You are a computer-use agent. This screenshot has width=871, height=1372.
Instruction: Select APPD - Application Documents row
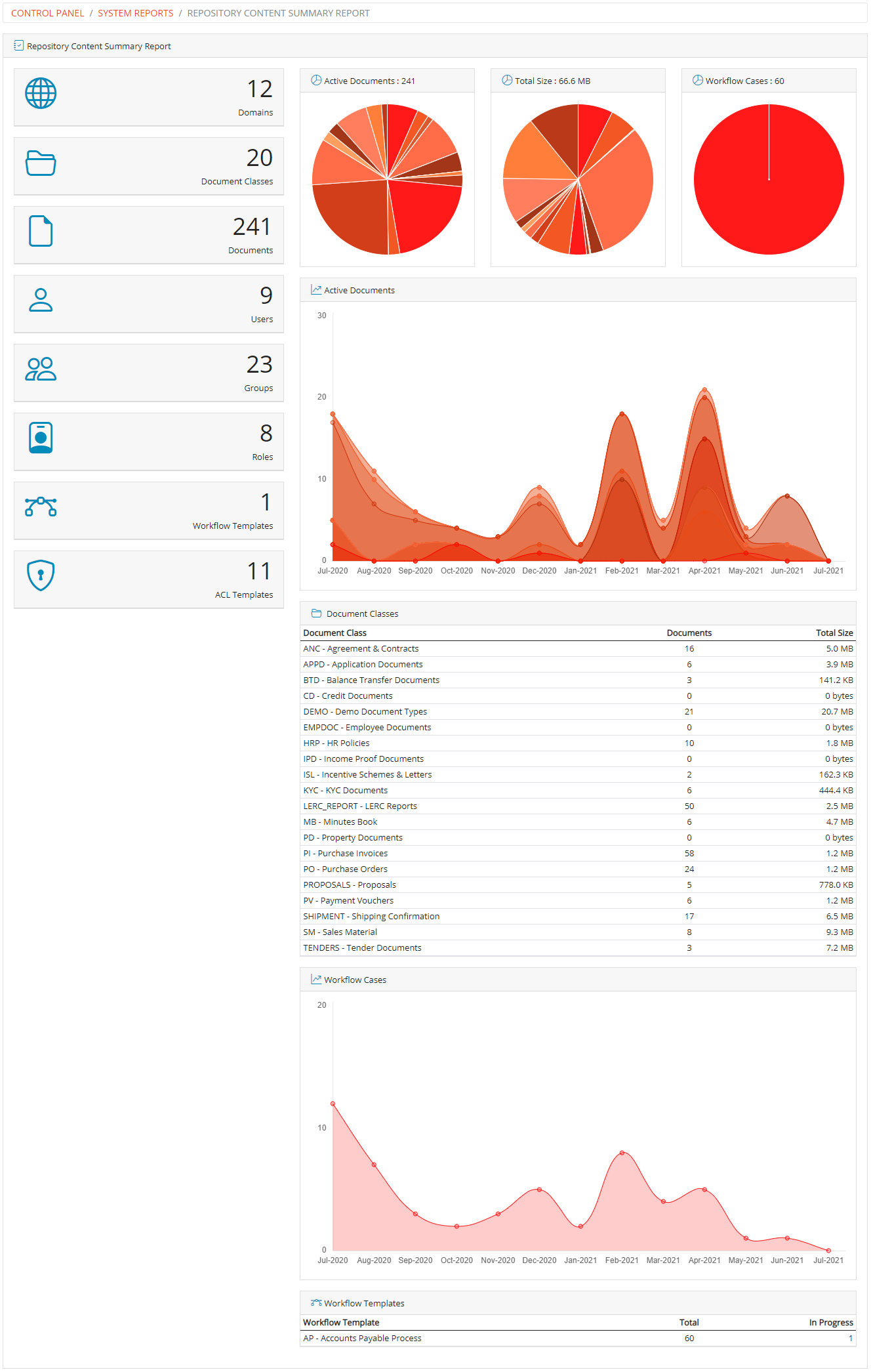578,664
